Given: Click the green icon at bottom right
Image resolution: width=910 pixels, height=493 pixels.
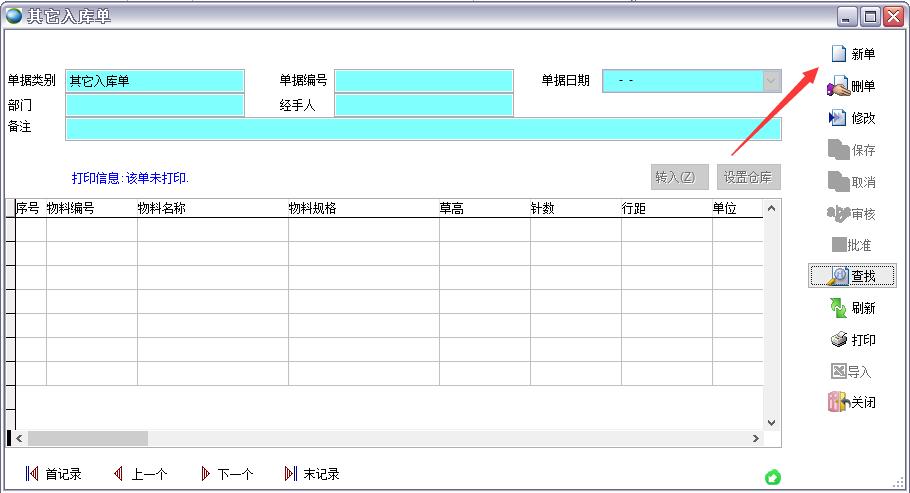Looking at the screenshot, I should click(772, 478).
